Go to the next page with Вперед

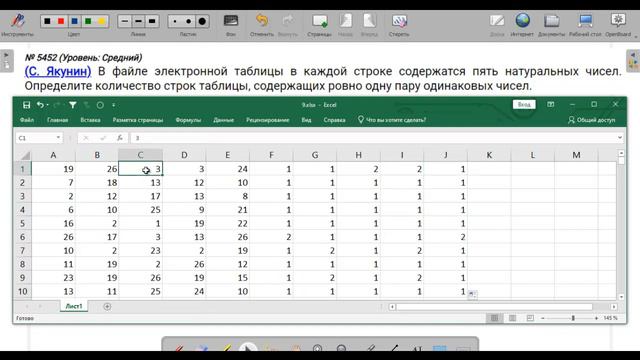tap(369, 21)
